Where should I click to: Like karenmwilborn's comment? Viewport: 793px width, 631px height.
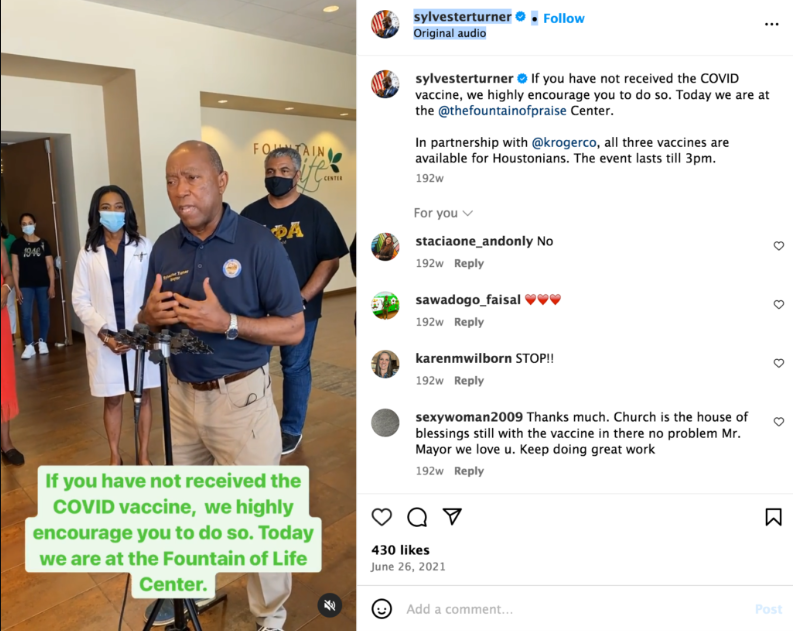tap(779, 363)
